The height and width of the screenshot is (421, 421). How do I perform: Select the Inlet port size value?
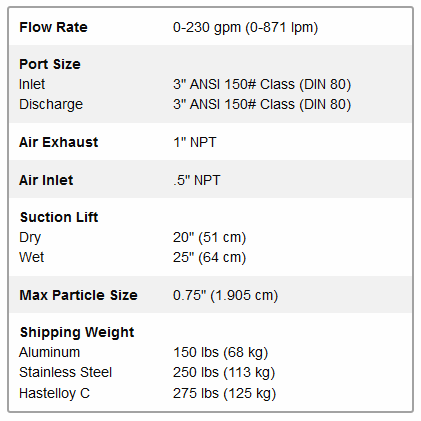coord(262,84)
